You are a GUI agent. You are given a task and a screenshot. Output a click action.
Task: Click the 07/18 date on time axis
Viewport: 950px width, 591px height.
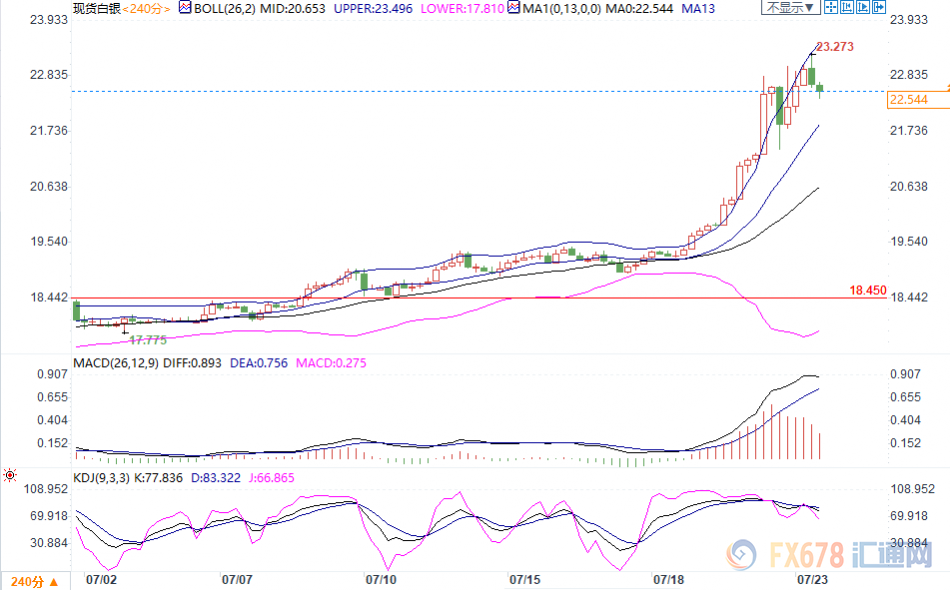(x=668, y=578)
